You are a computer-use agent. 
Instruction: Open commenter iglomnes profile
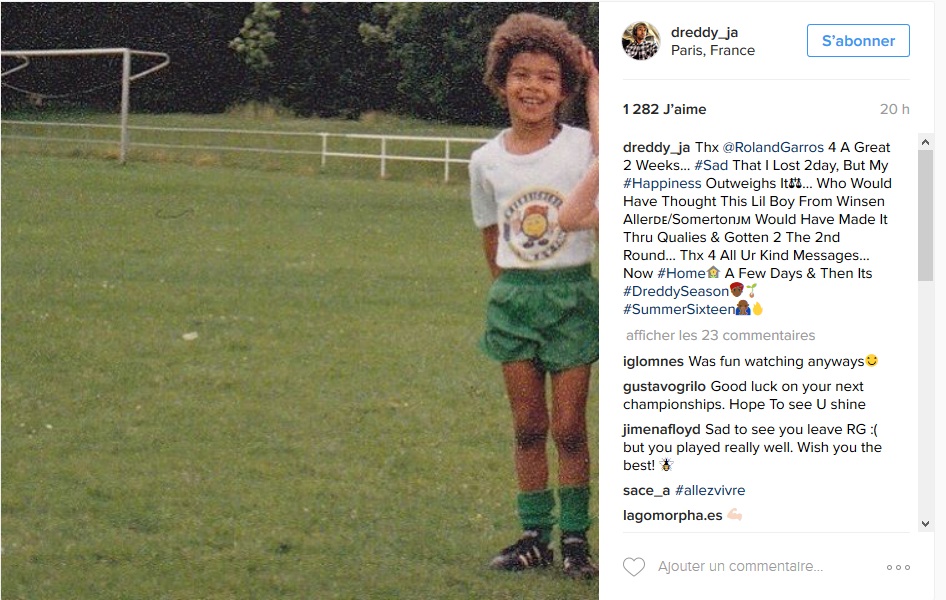pos(653,362)
